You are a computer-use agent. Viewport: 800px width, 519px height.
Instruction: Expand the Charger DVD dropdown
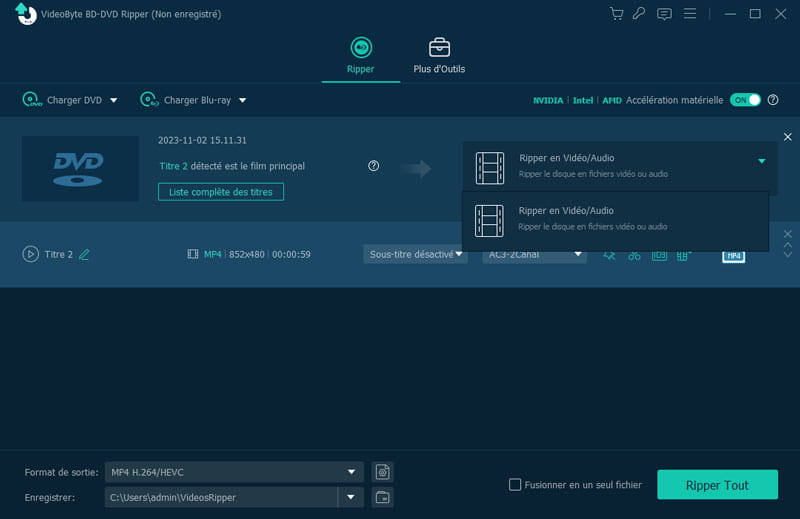pyautogui.click(x=113, y=100)
